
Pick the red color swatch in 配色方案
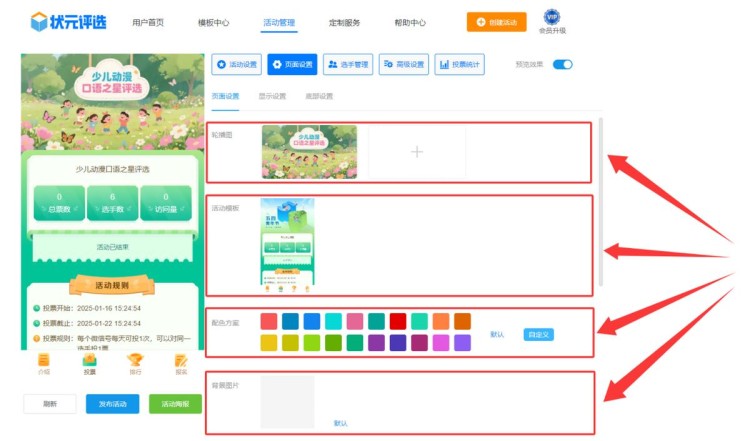pos(398,321)
